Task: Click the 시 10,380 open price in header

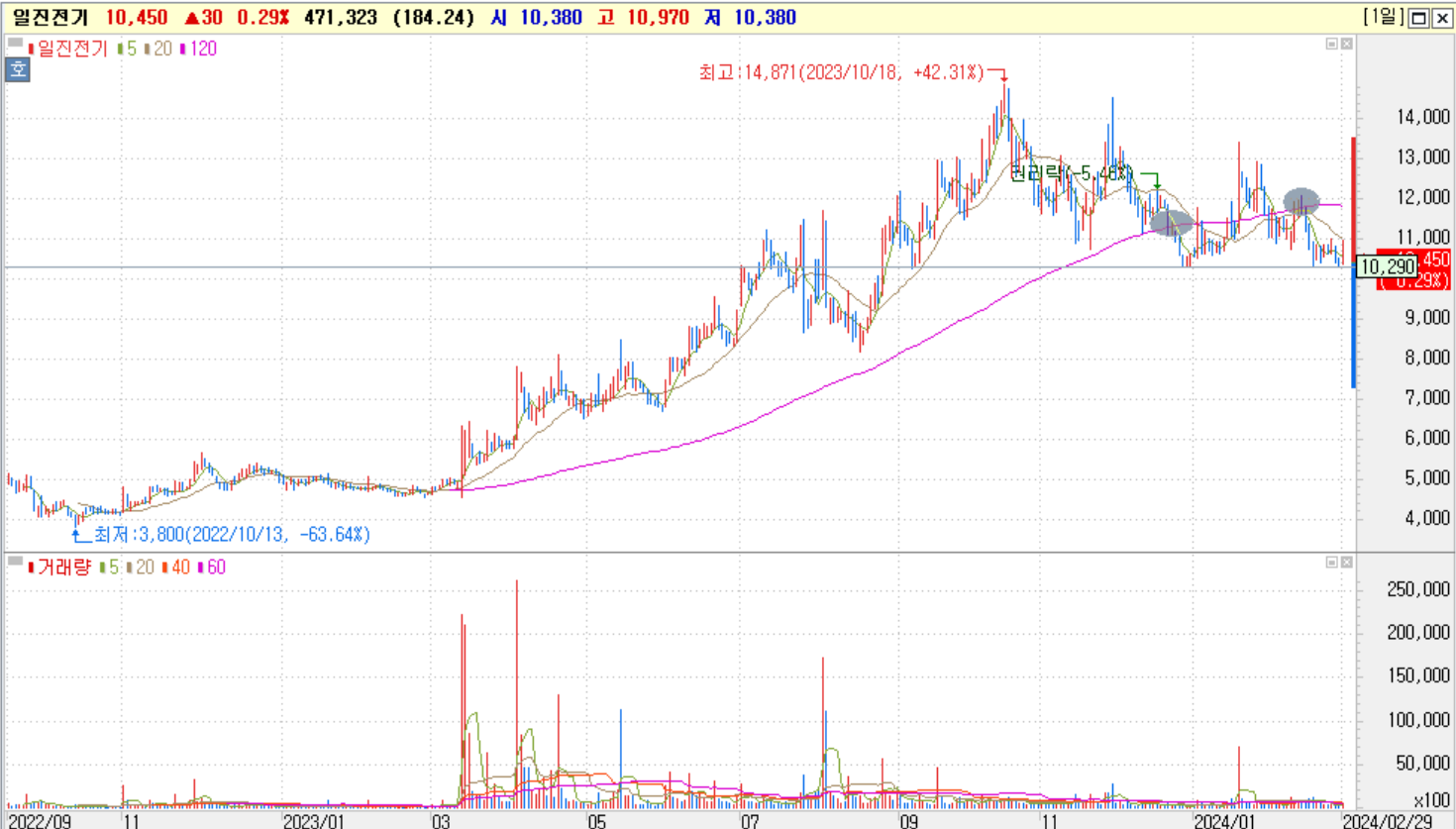Action: (x=536, y=18)
